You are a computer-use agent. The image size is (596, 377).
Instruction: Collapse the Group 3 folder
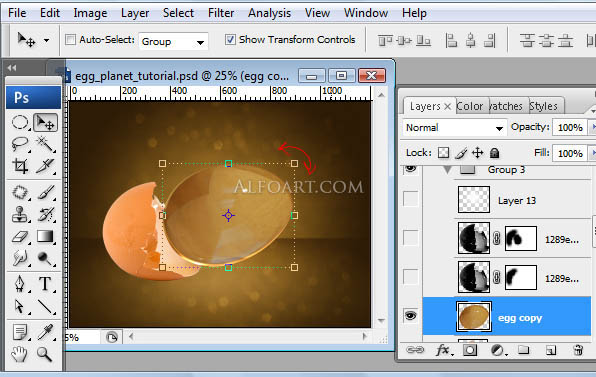pyautogui.click(x=448, y=170)
